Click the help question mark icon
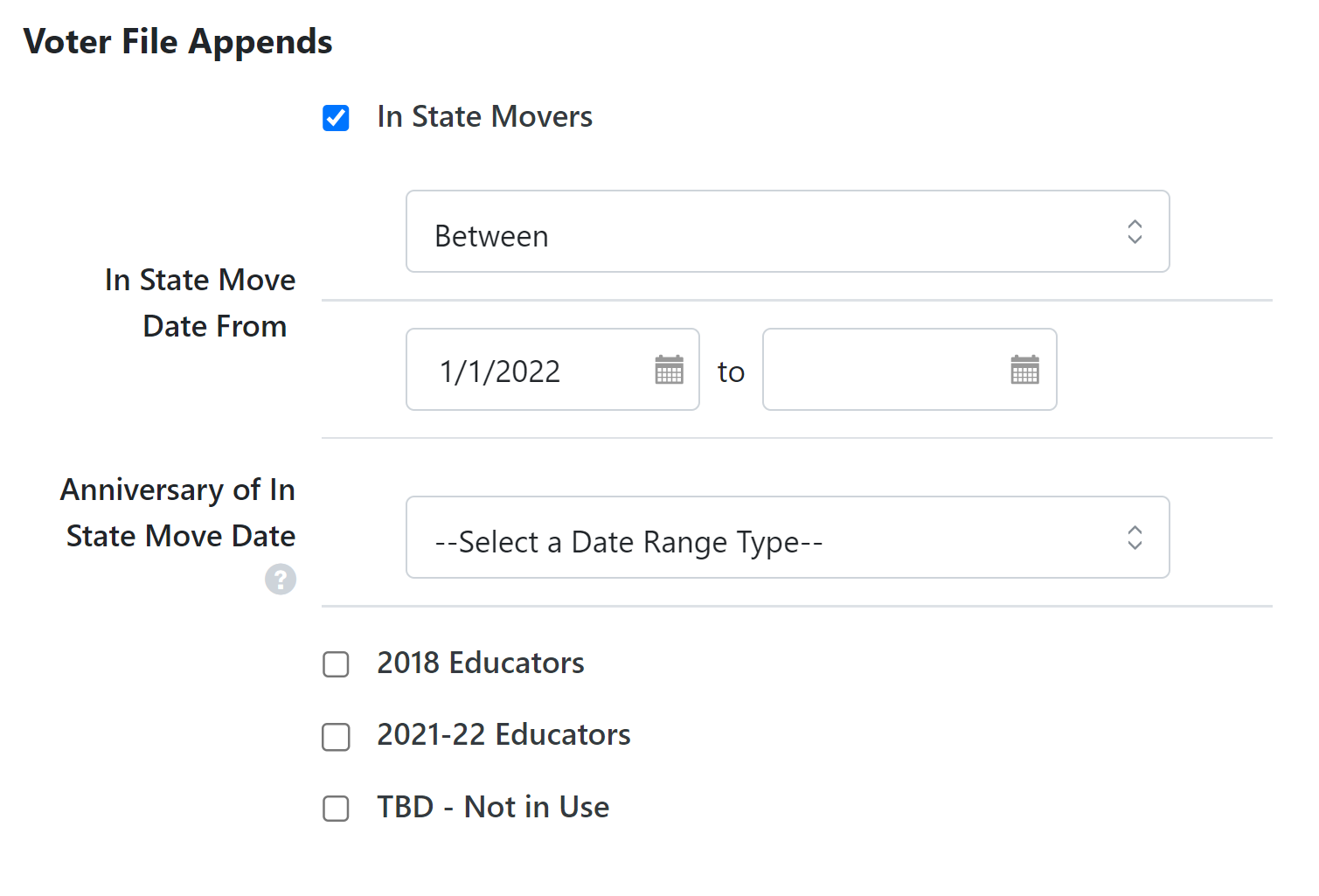Image resolution: width=1319 pixels, height=896 pixels. [x=281, y=579]
